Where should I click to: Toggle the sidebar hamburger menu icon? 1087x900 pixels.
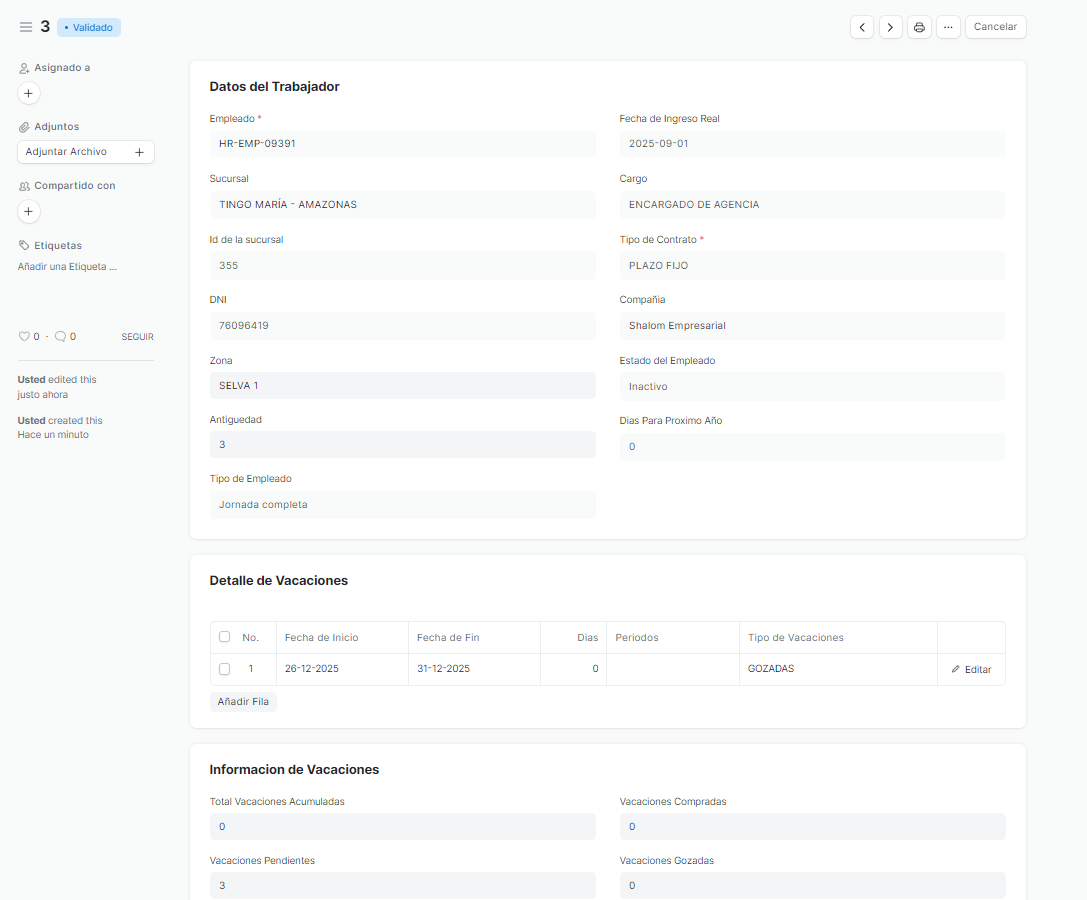click(x=26, y=27)
